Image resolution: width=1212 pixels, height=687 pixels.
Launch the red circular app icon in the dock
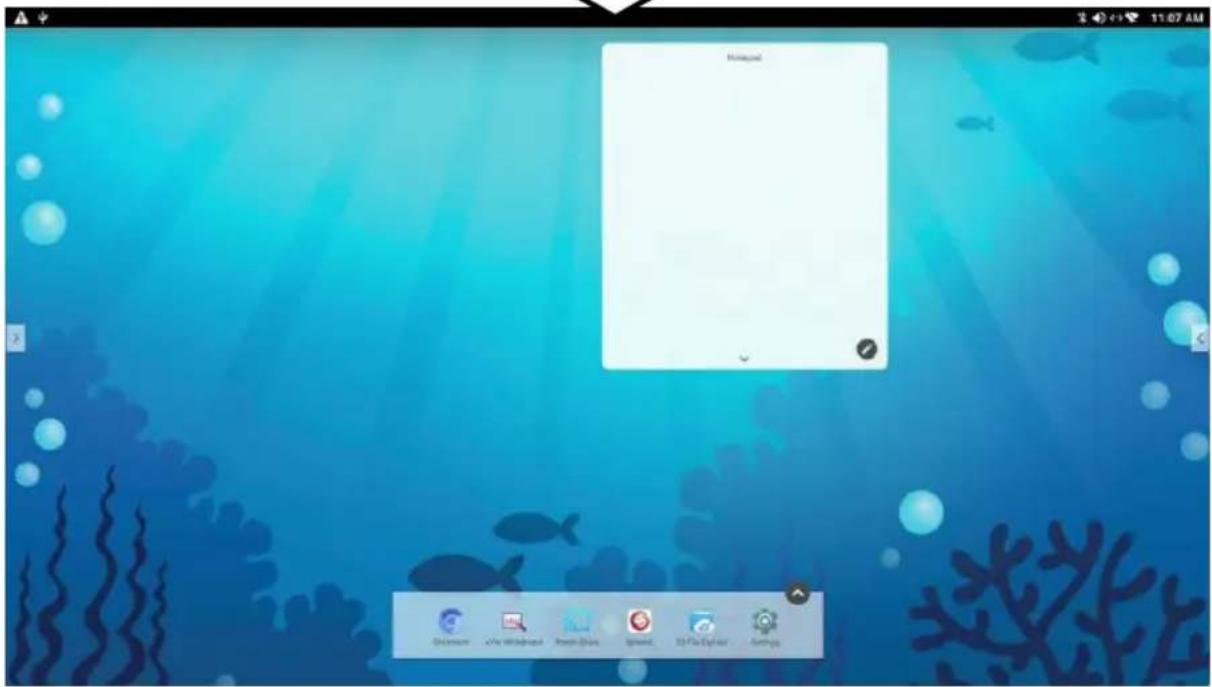639,621
